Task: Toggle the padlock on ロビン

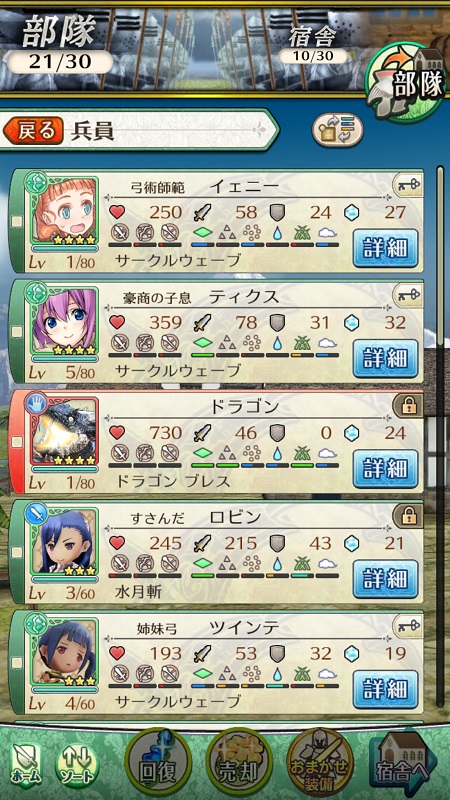Action: click(407, 515)
